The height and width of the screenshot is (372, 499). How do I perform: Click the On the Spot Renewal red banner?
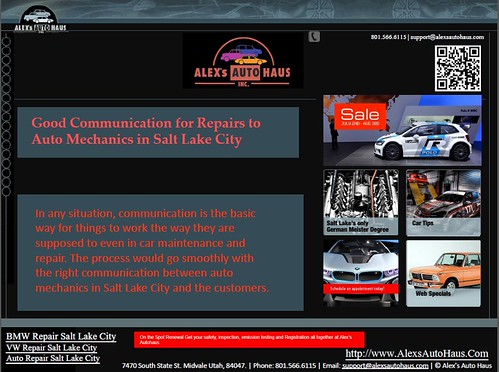[249, 340]
